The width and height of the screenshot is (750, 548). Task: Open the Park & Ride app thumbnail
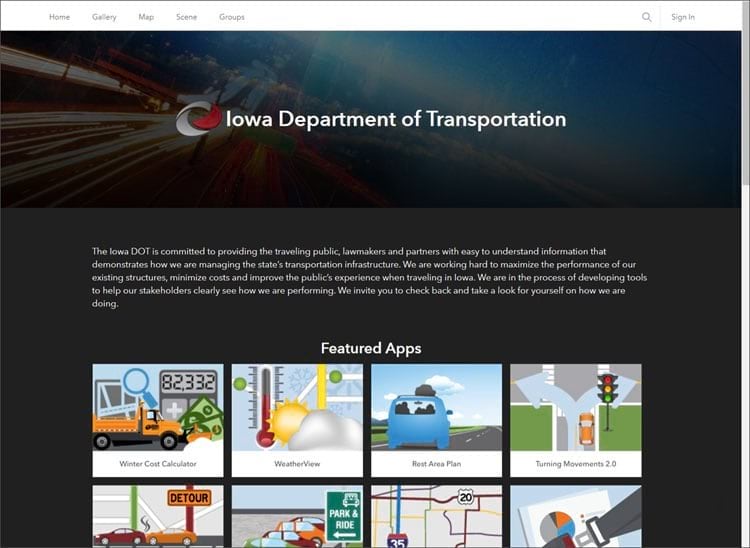(x=297, y=516)
